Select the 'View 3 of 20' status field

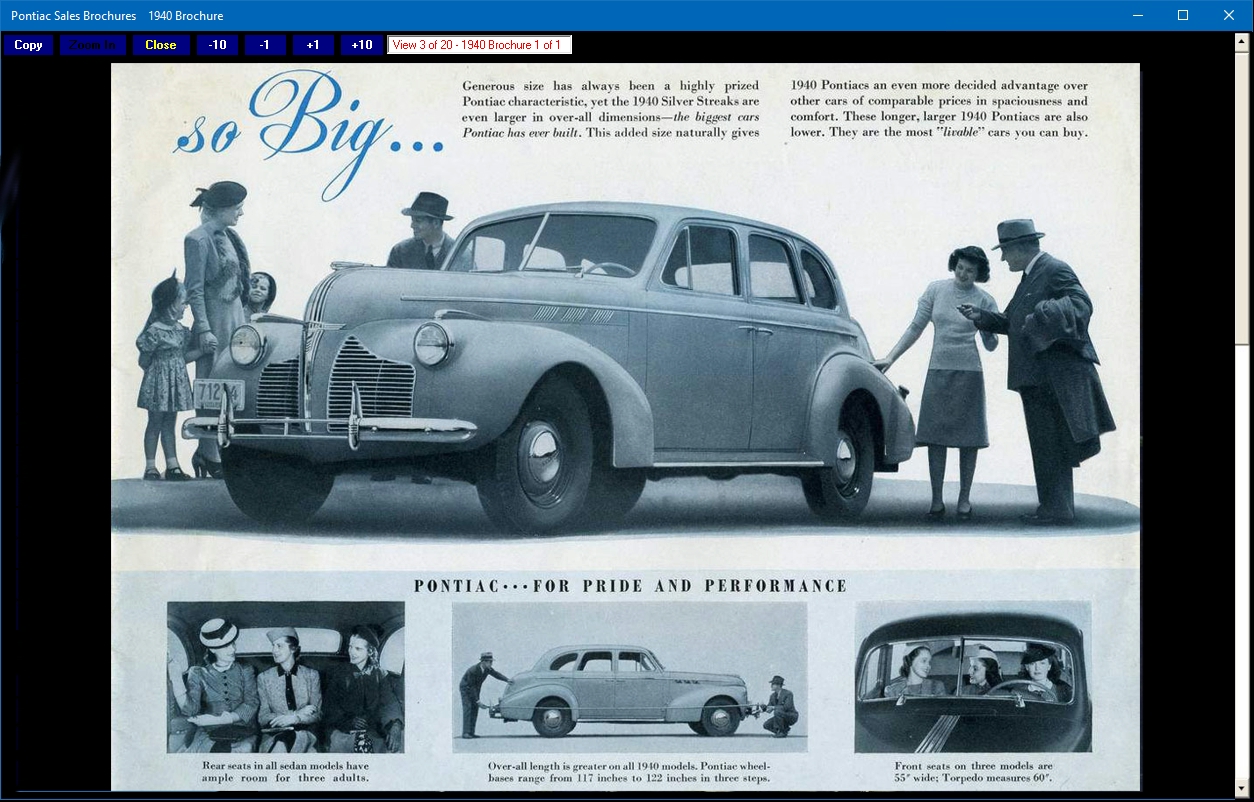(480, 45)
